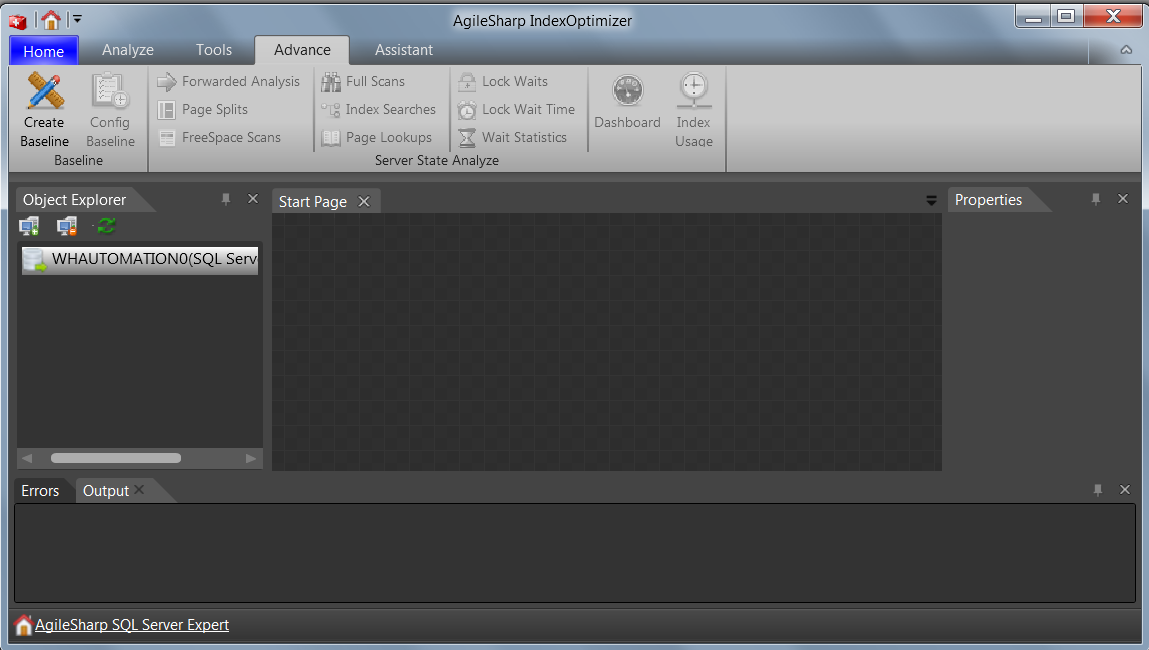View Lock Waits analysis
Screen dimensions: 1149x650
tap(503, 81)
